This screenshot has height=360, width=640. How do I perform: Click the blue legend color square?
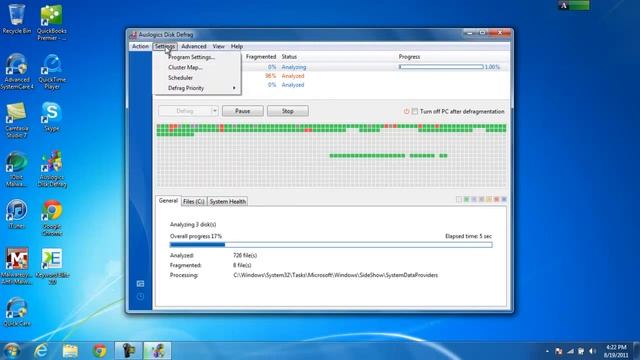pos(504,199)
